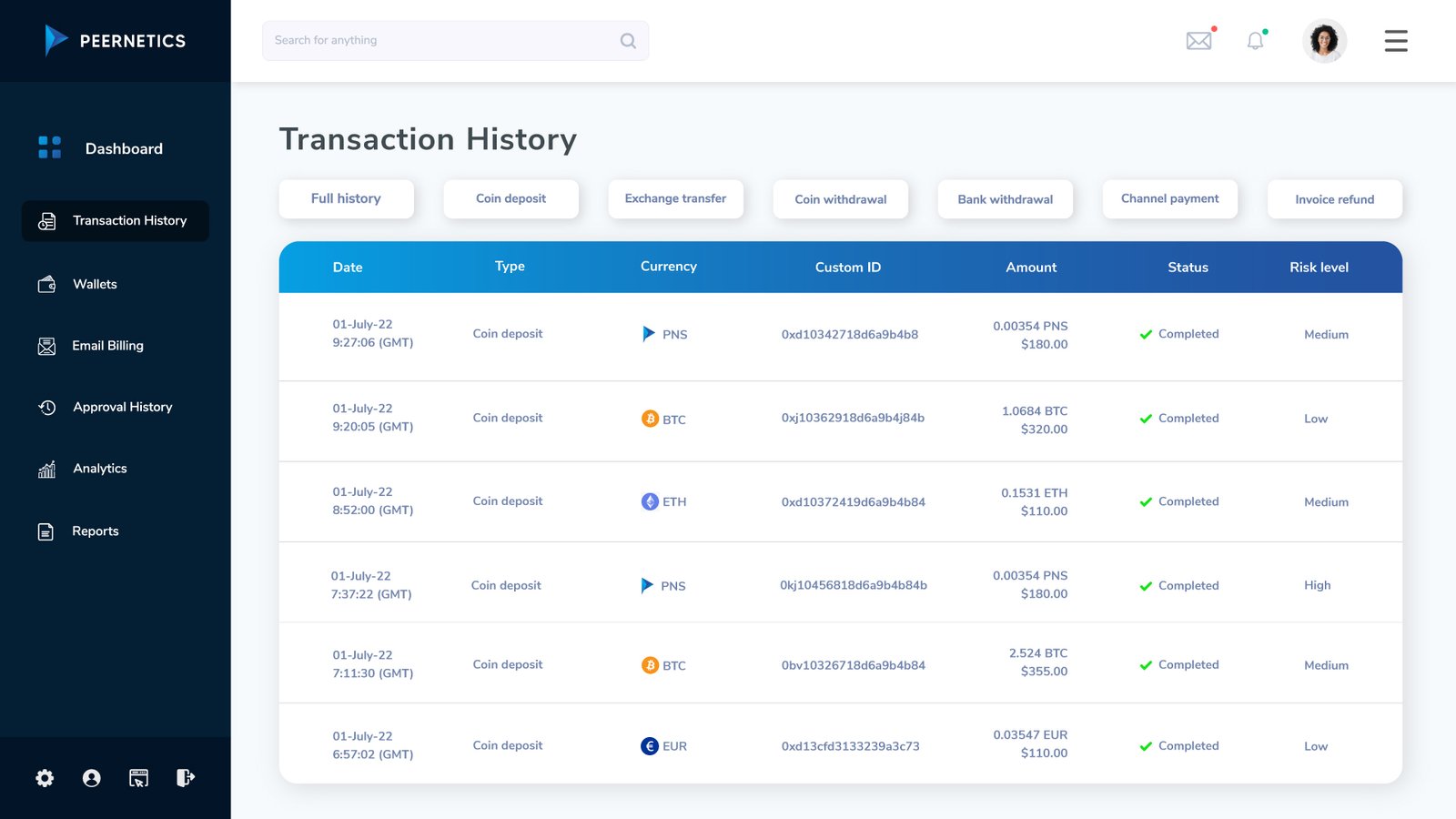Click the logout icon in sidebar footer
Image resolution: width=1456 pixels, height=819 pixels.
click(185, 778)
